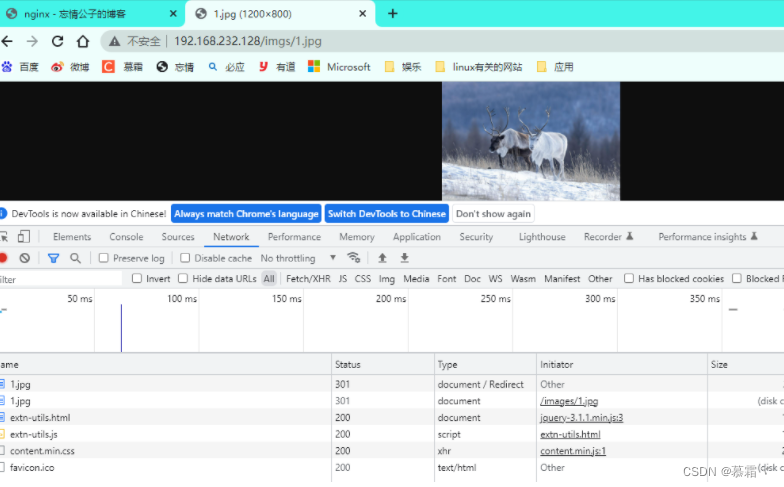Click Switch DevTools to Chinese
The width and height of the screenshot is (784, 487).
[386, 214]
